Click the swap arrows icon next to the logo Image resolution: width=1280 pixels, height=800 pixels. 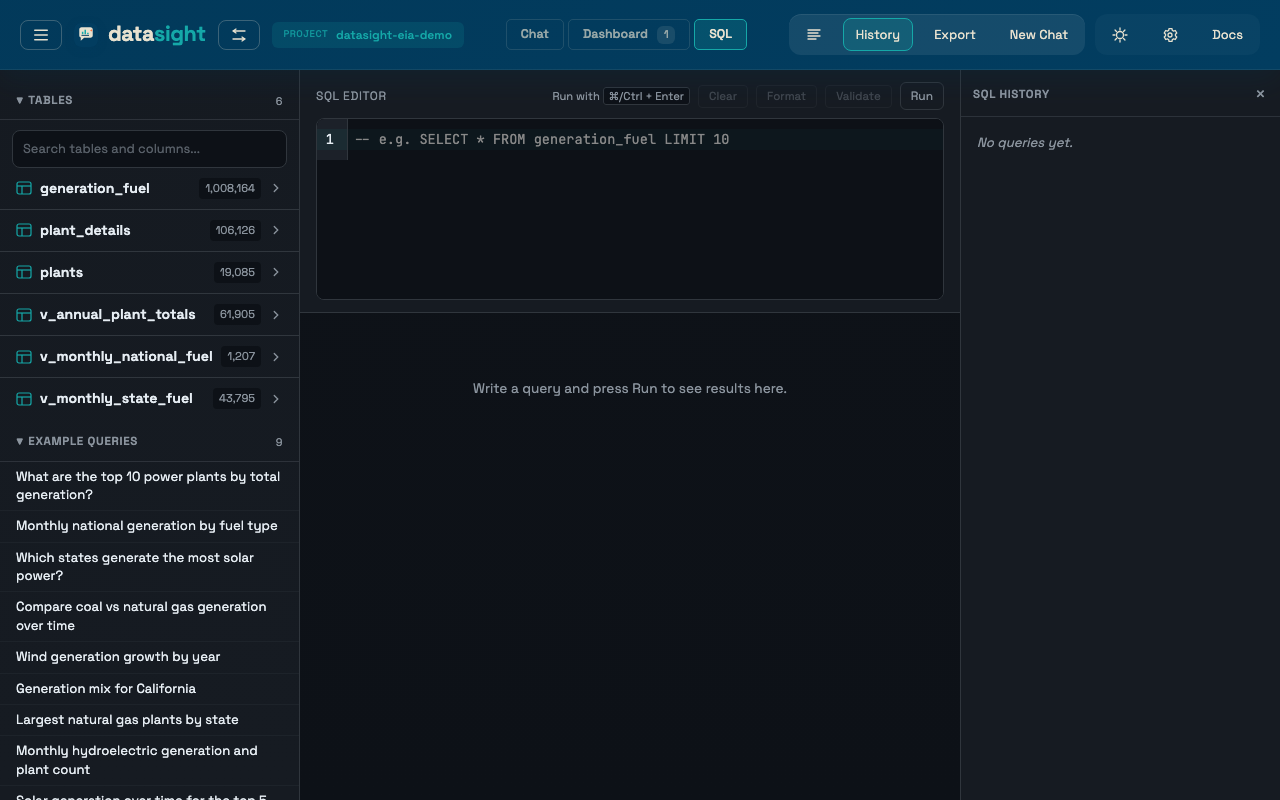point(239,34)
